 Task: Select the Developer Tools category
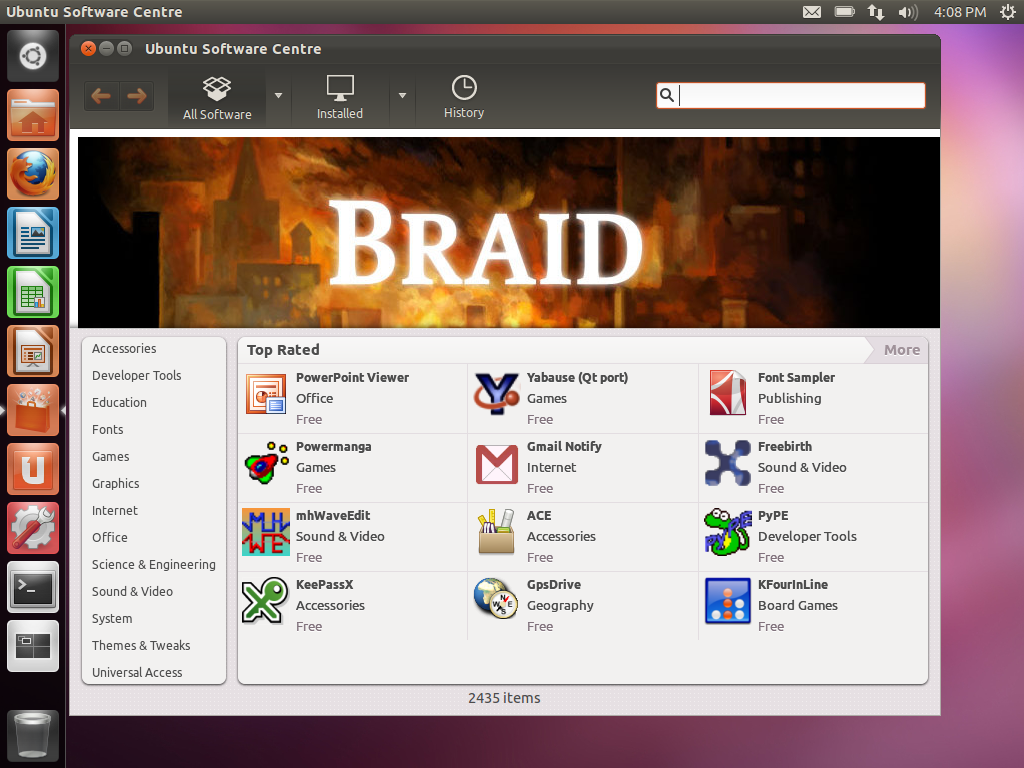point(136,376)
